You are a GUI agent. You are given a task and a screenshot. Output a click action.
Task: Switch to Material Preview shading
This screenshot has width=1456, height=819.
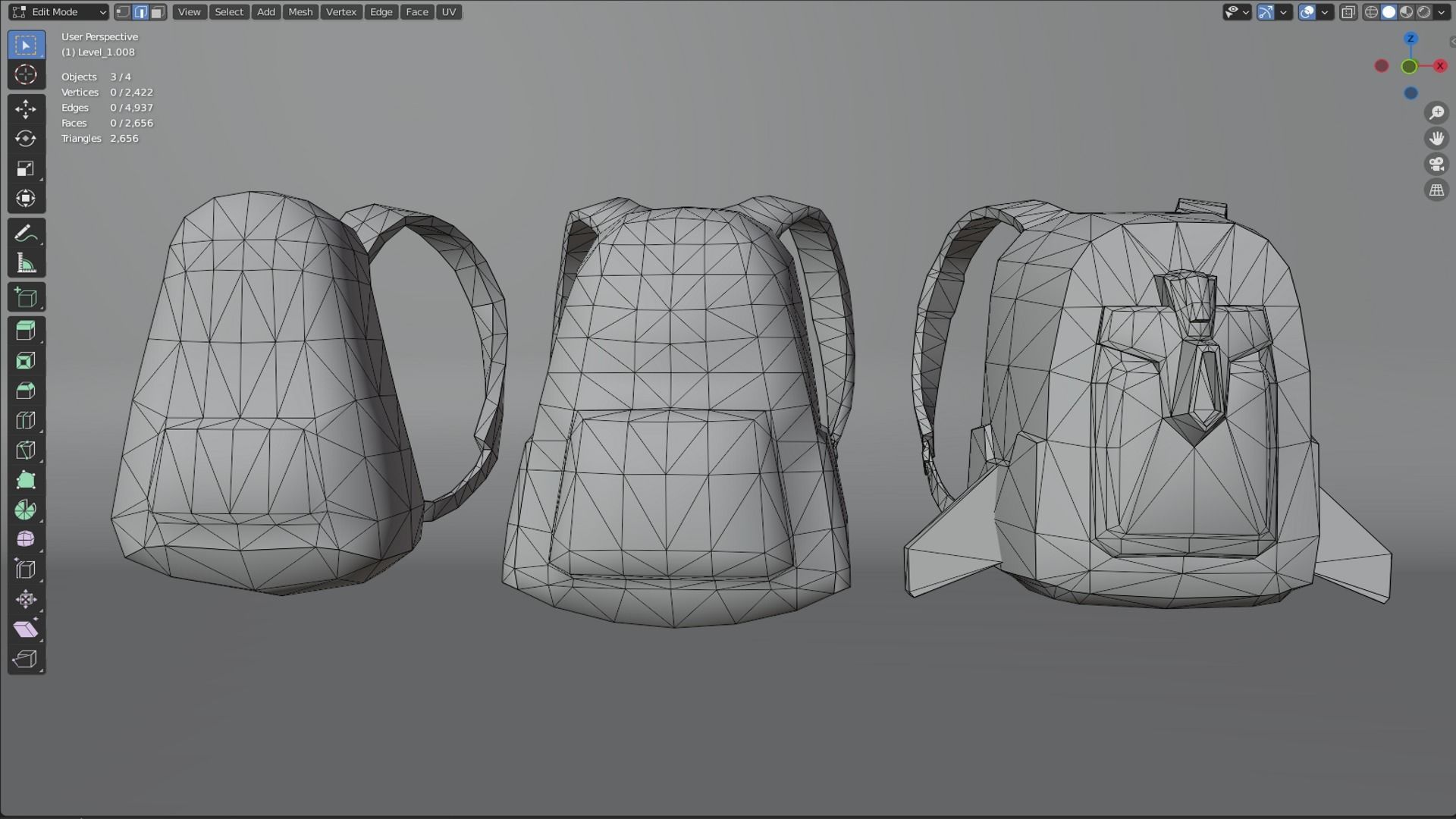[x=1406, y=12]
